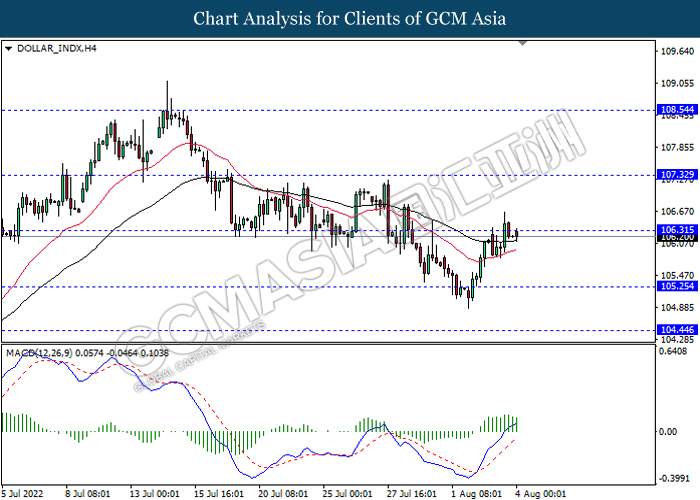
Task: Click the current price 106.200 label
Action: click(x=677, y=238)
